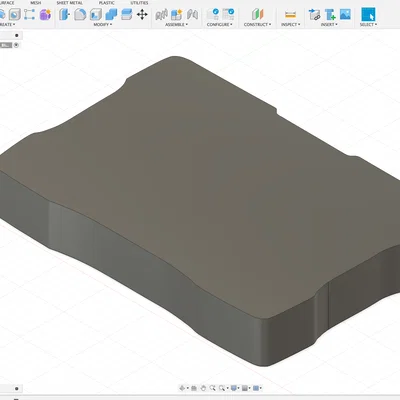Select the purple Create Form tool
The width and height of the screenshot is (400, 400).
pos(45,14)
